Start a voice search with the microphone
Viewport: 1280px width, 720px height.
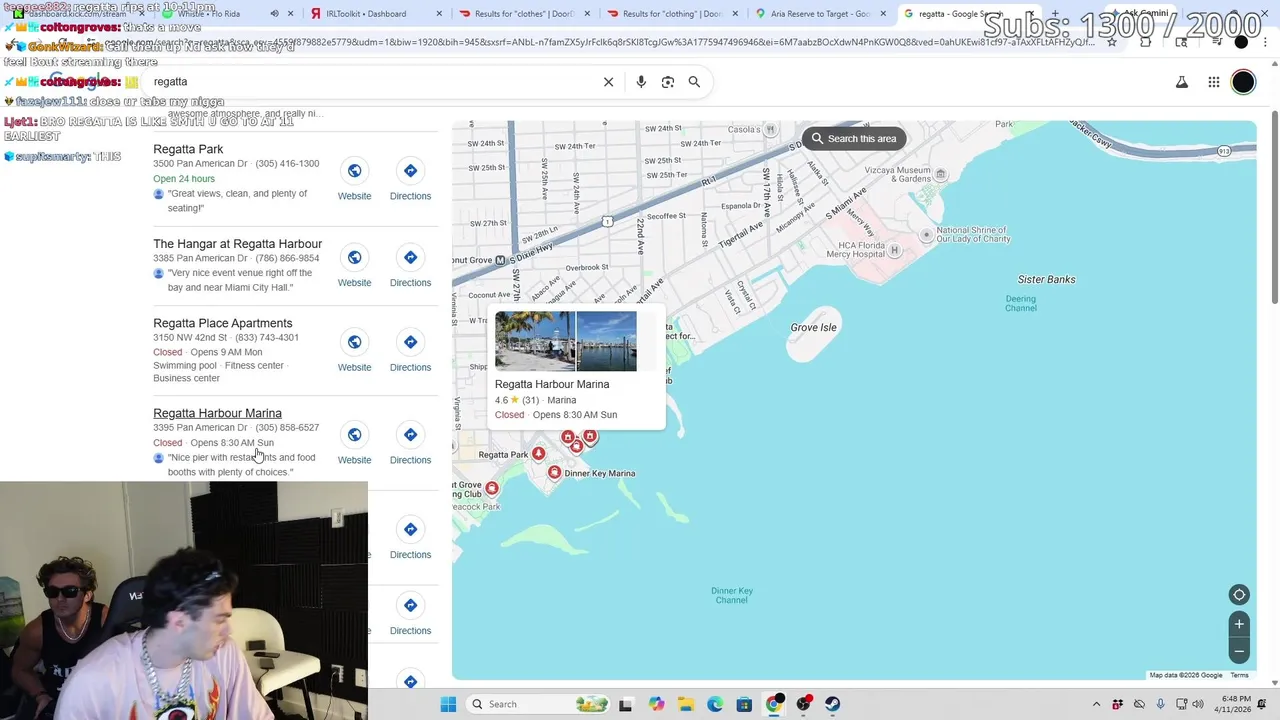[x=641, y=82]
